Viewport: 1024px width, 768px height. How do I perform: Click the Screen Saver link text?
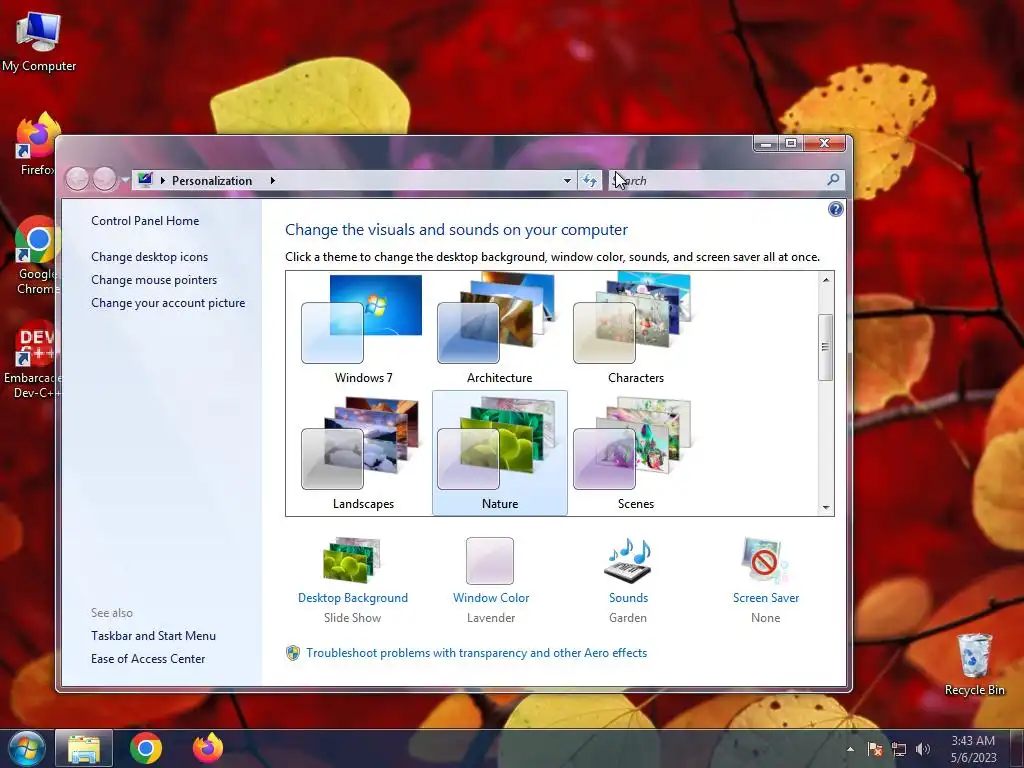pyautogui.click(x=765, y=598)
